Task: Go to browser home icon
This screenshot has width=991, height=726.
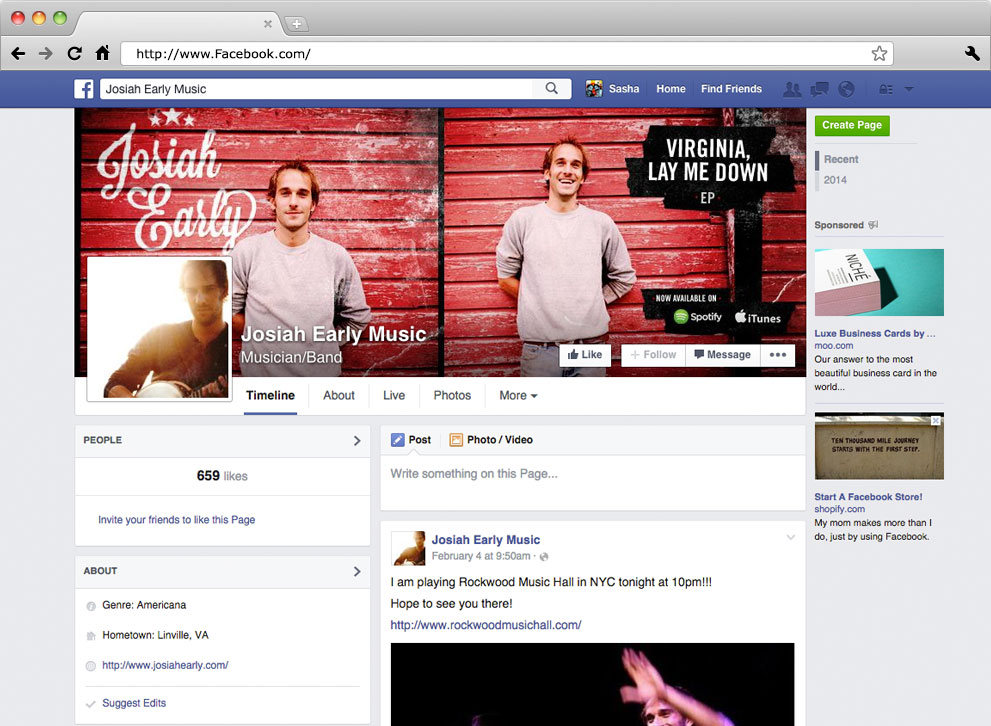Action: [102, 54]
